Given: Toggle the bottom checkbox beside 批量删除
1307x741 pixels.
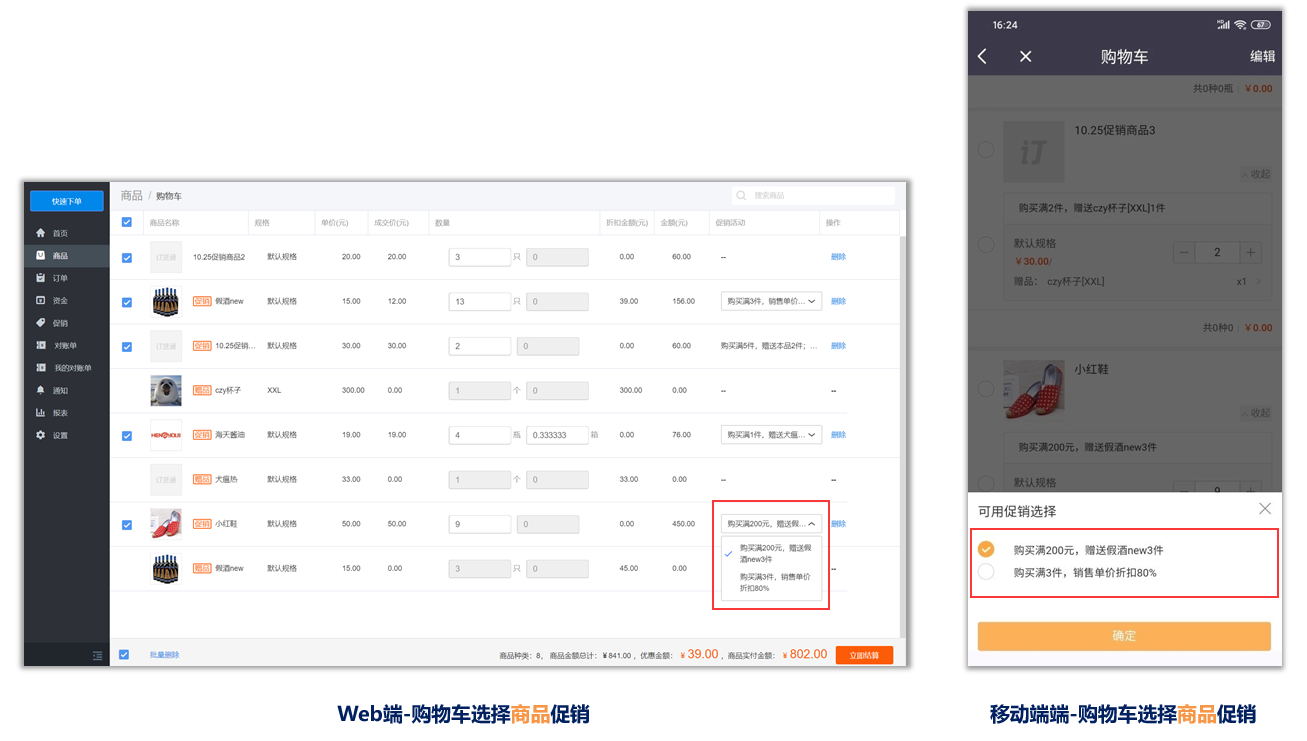Looking at the screenshot, I should [124, 655].
